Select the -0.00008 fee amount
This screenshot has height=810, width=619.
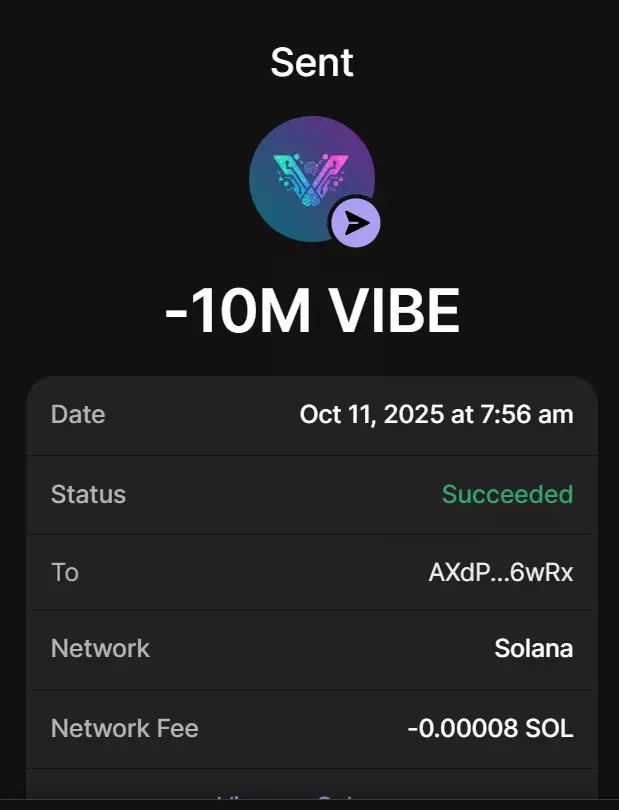[463, 728]
